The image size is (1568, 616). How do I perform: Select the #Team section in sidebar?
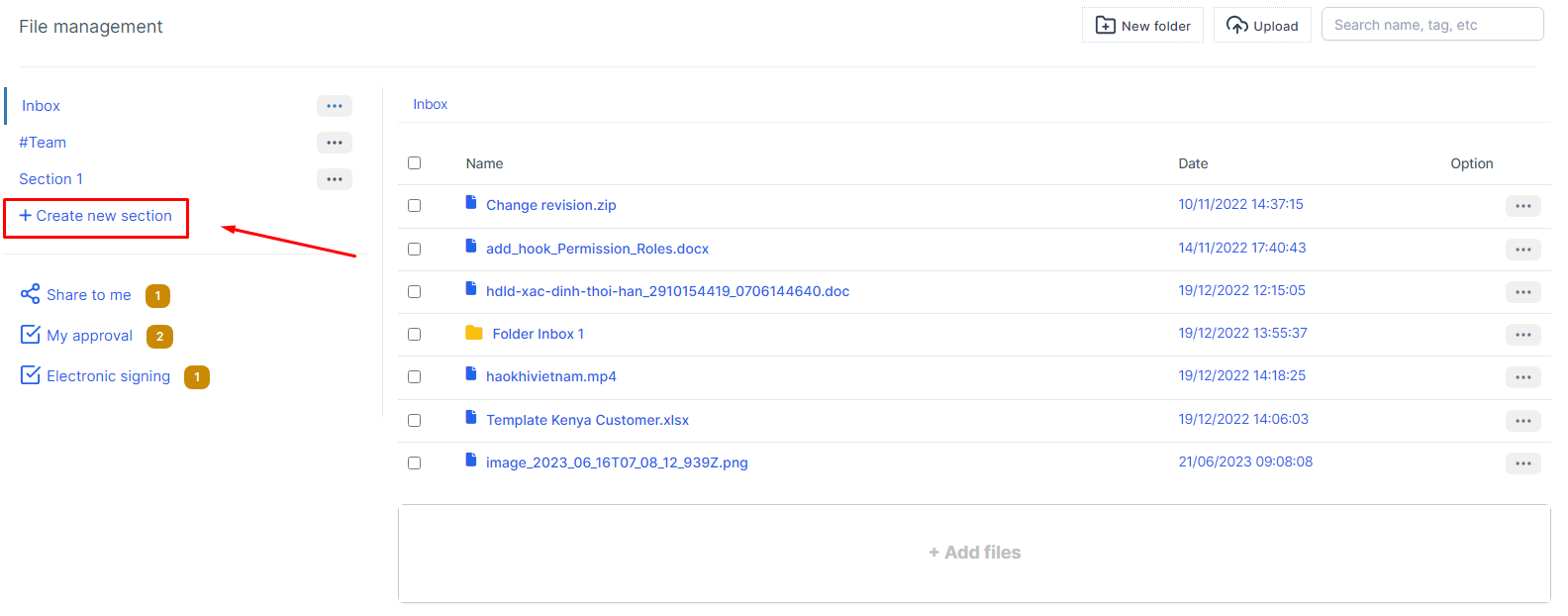tap(43, 143)
